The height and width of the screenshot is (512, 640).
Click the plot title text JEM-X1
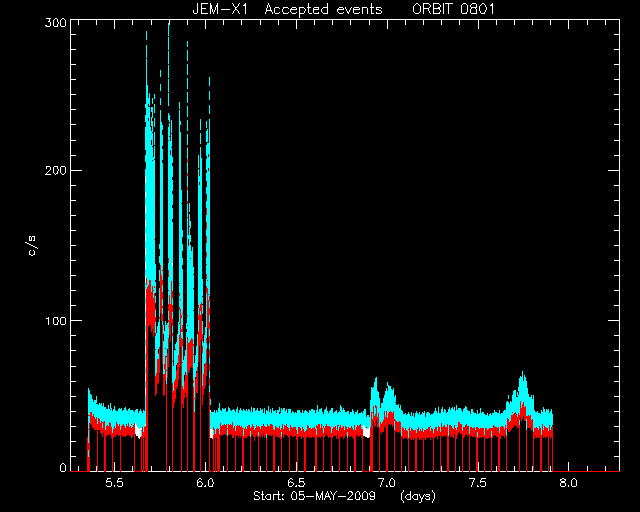220,9
